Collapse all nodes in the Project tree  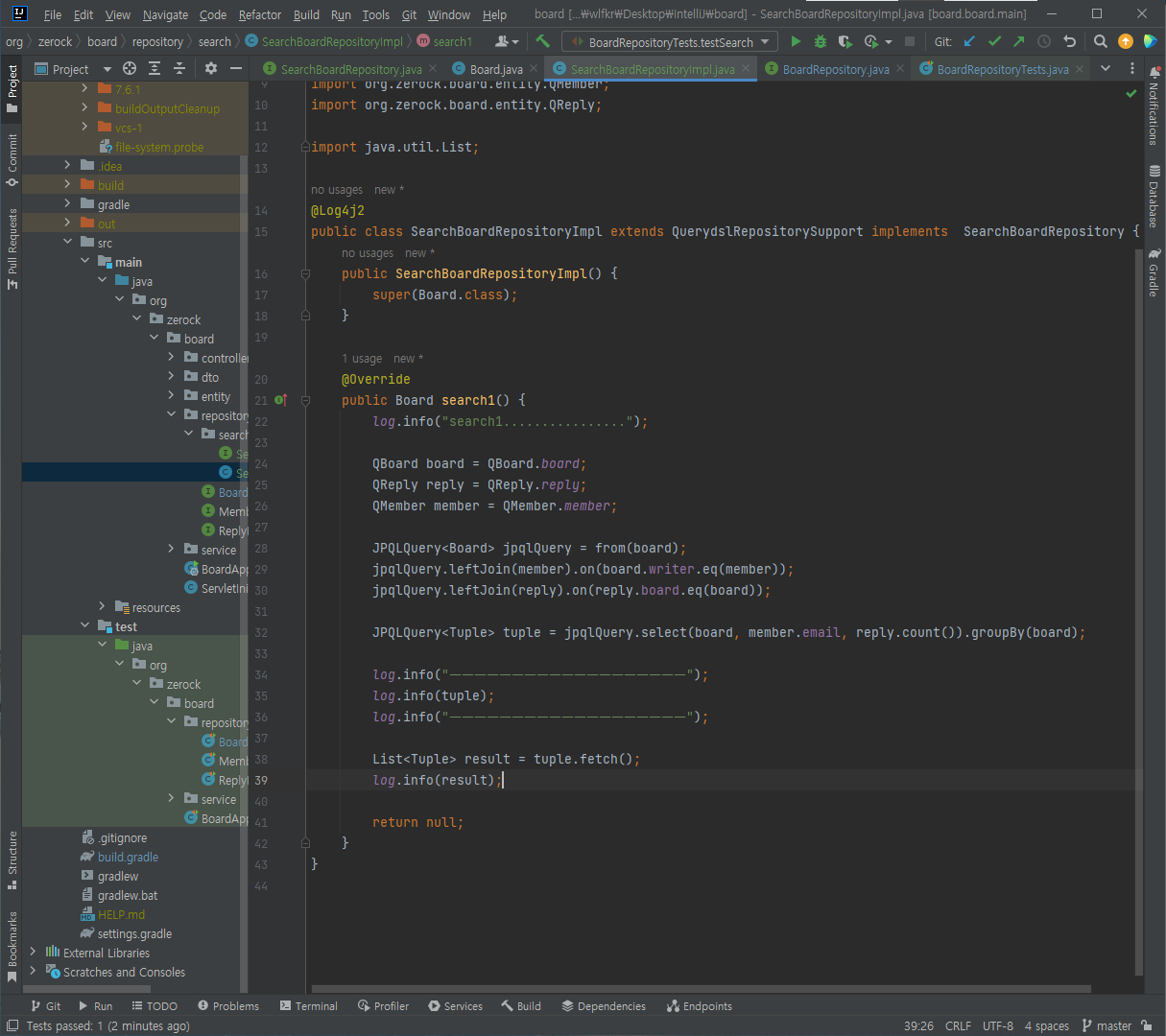coord(179,68)
